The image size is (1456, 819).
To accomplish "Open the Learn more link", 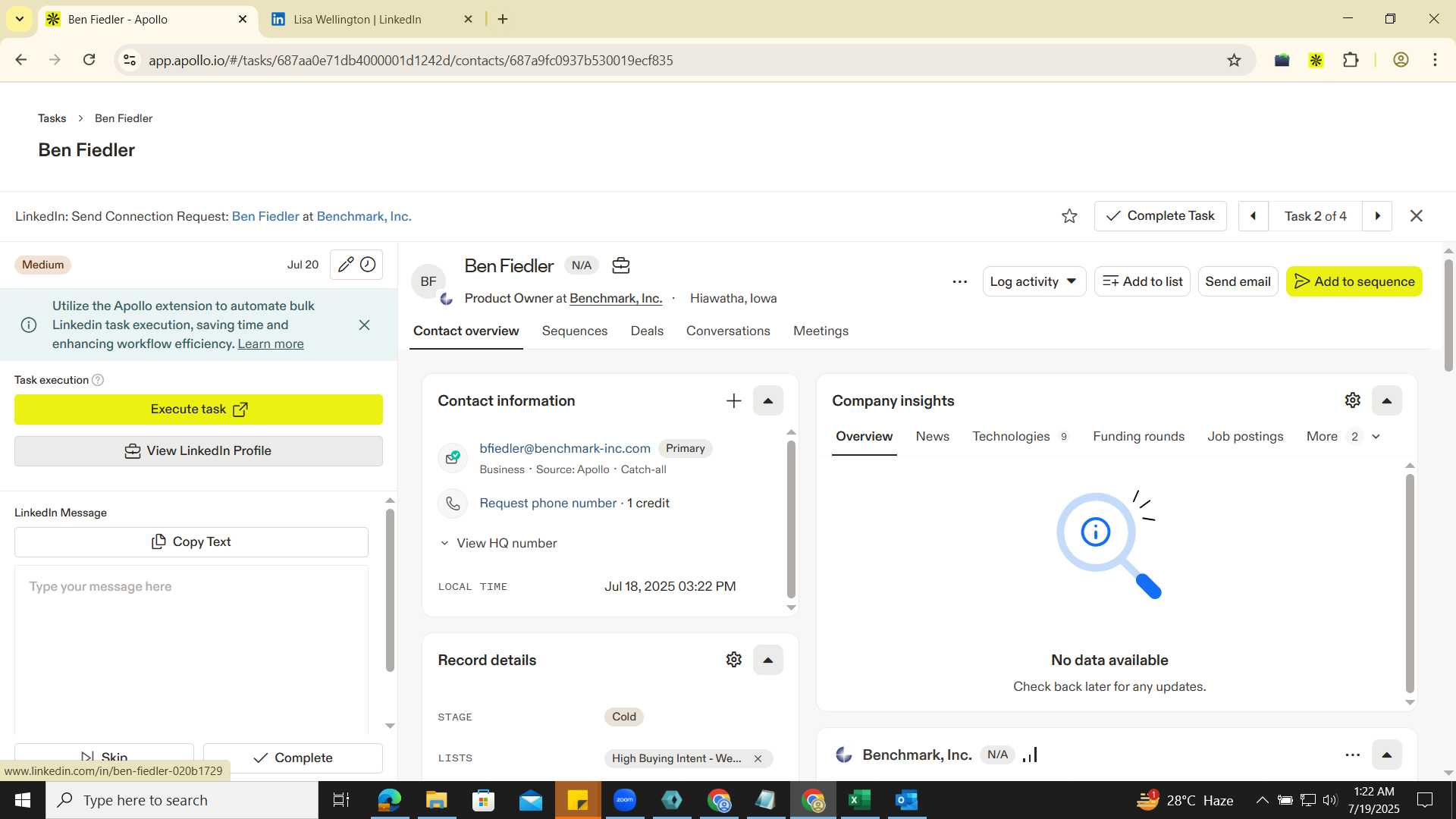I will [x=271, y=344].
